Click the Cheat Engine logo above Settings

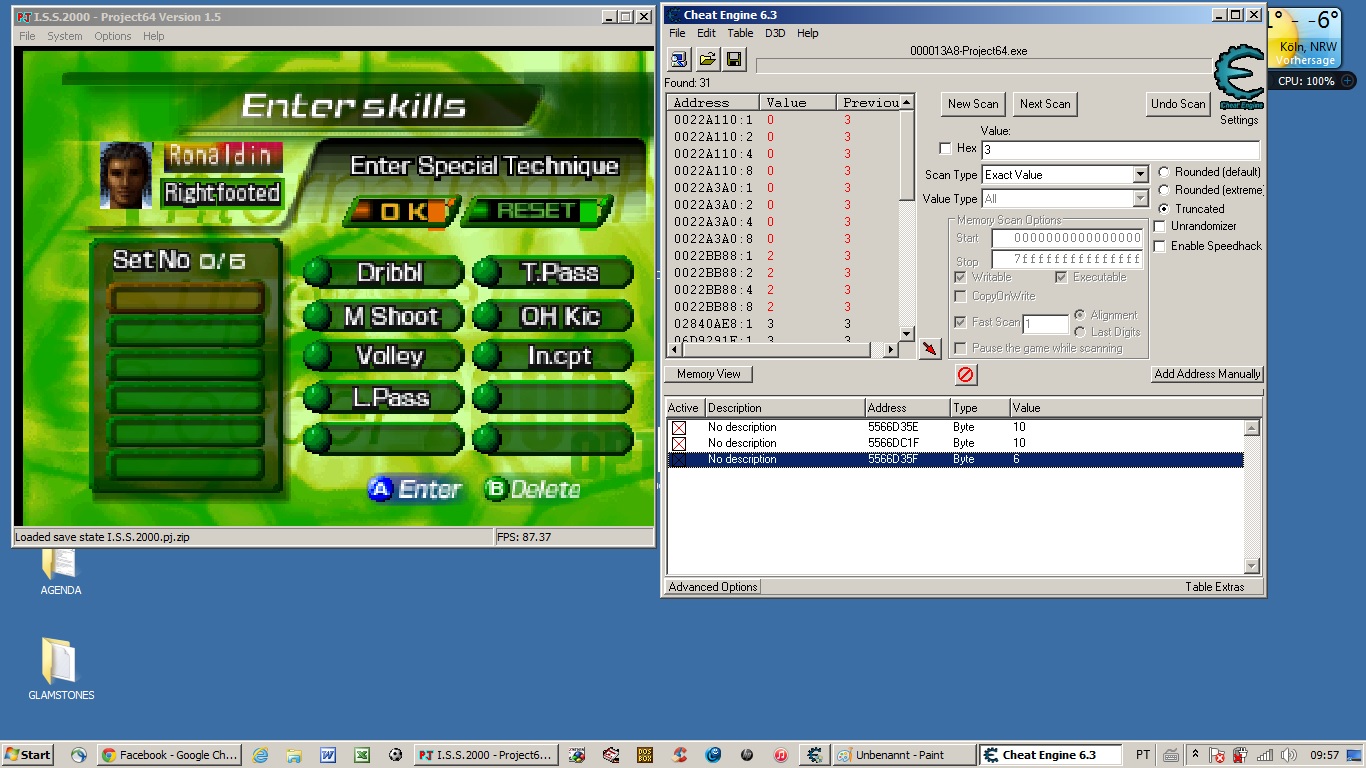[x=1239, y=76]
